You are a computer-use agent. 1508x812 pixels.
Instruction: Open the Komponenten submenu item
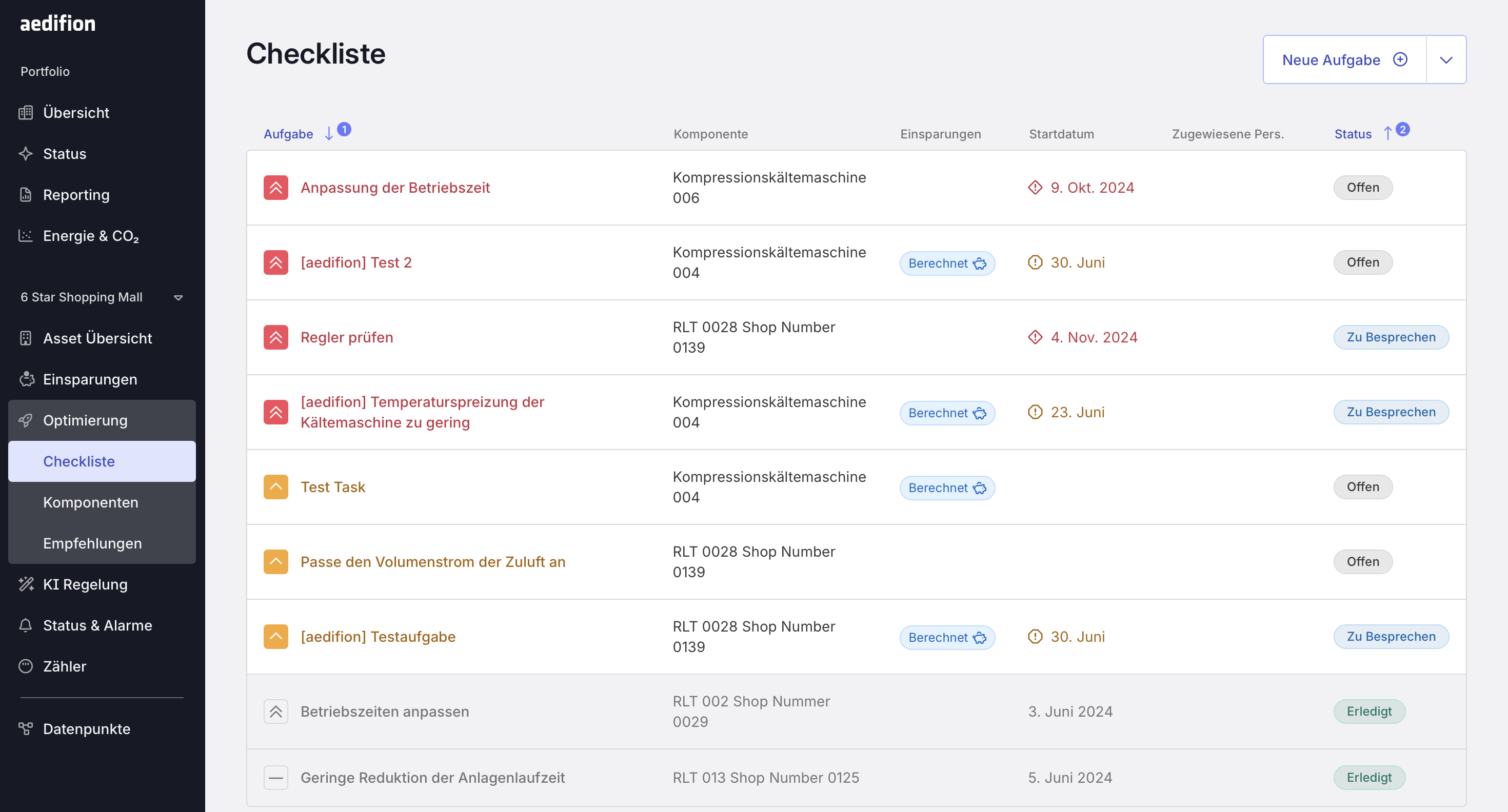(91, 502)
